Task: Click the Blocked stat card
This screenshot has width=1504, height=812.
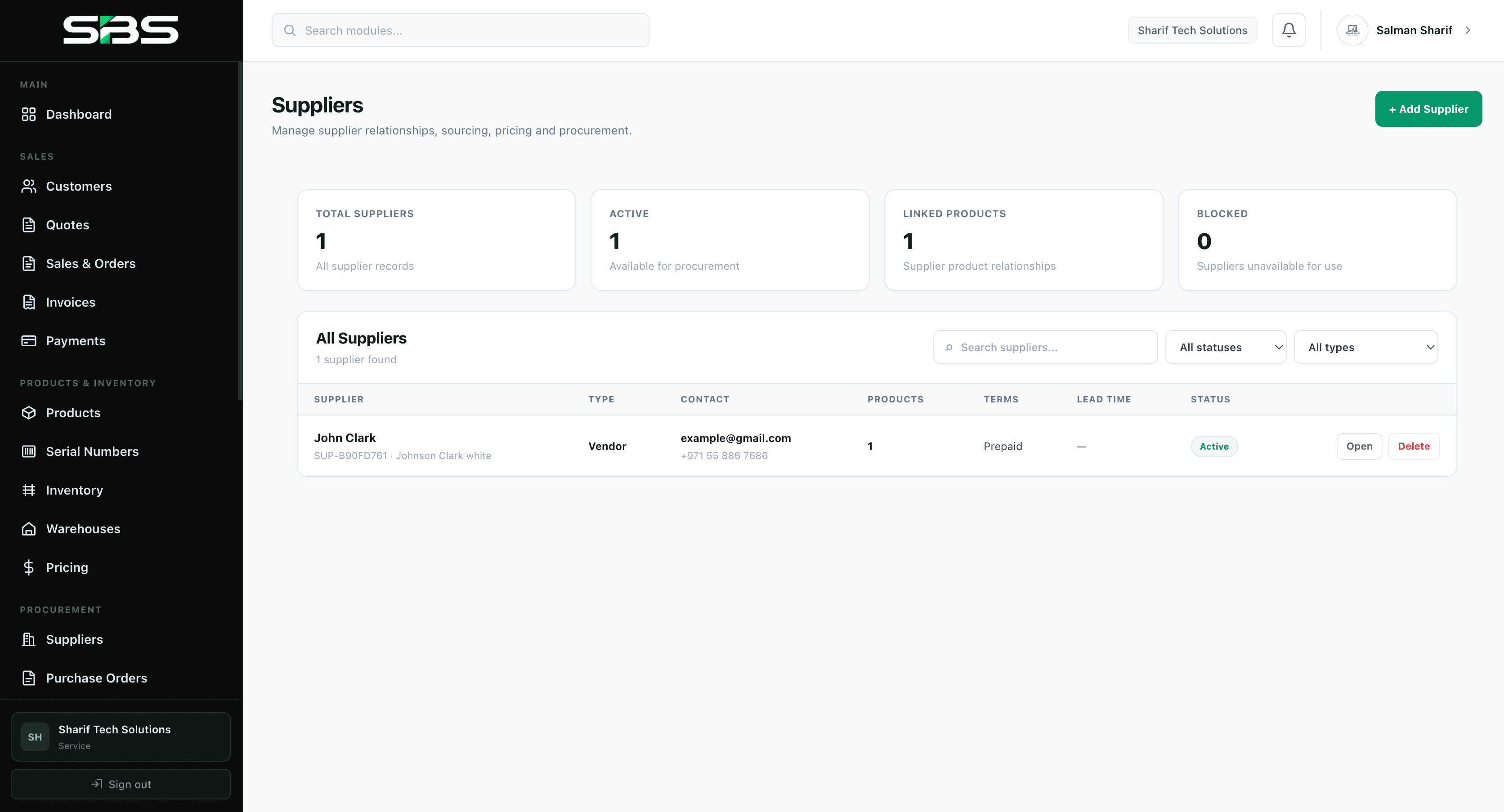Action: click(1317, 240)
